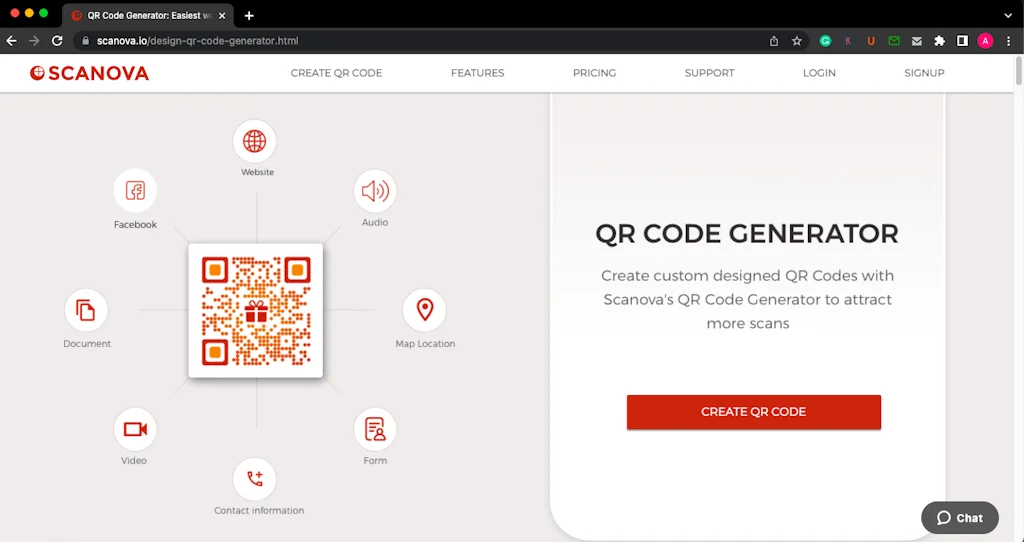Click the address bar URL
Screen dimensions: 1024x542
tap(197, 40)
